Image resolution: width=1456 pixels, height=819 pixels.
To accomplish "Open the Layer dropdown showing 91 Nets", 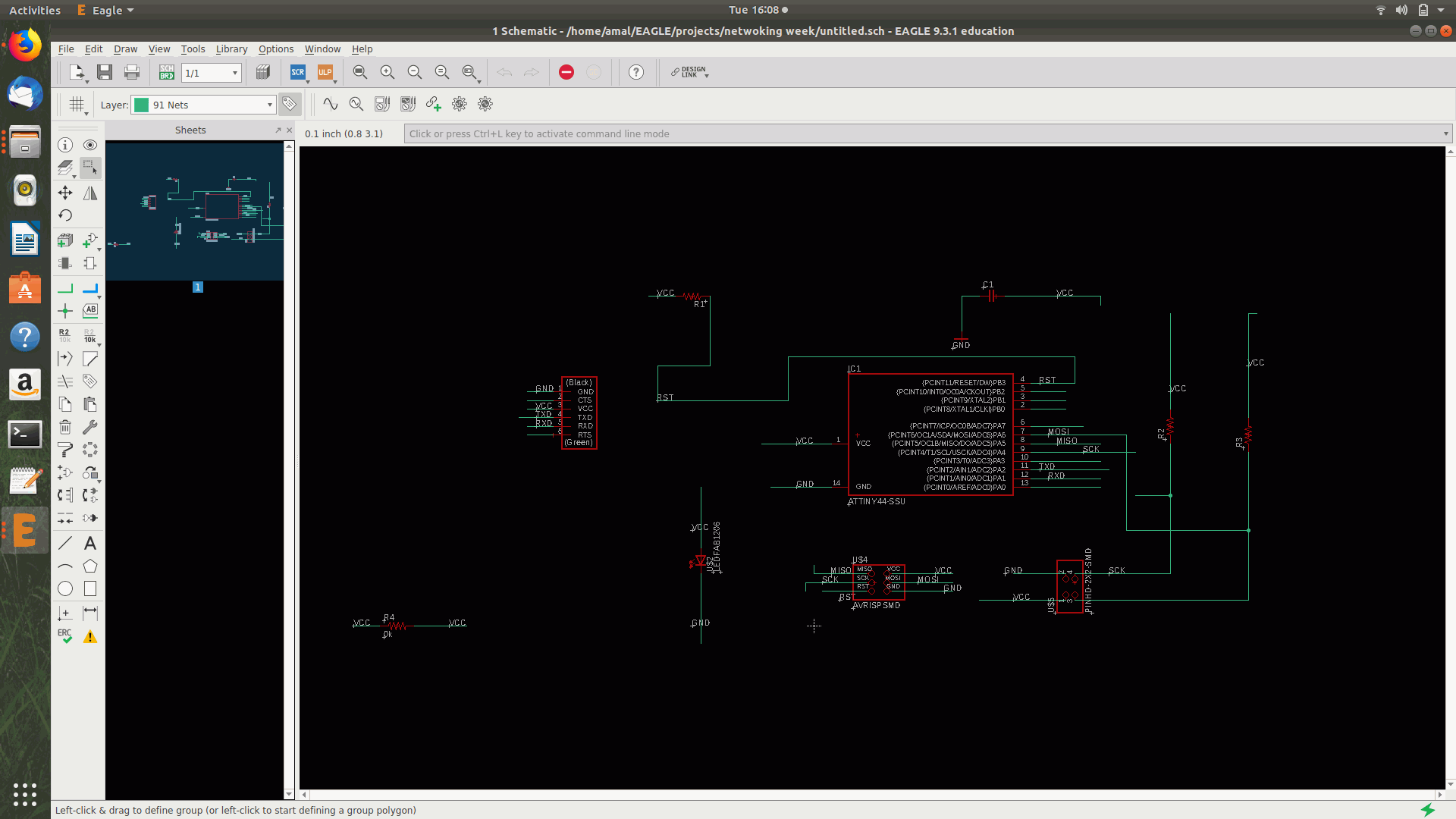I will [x=269, y=105].
